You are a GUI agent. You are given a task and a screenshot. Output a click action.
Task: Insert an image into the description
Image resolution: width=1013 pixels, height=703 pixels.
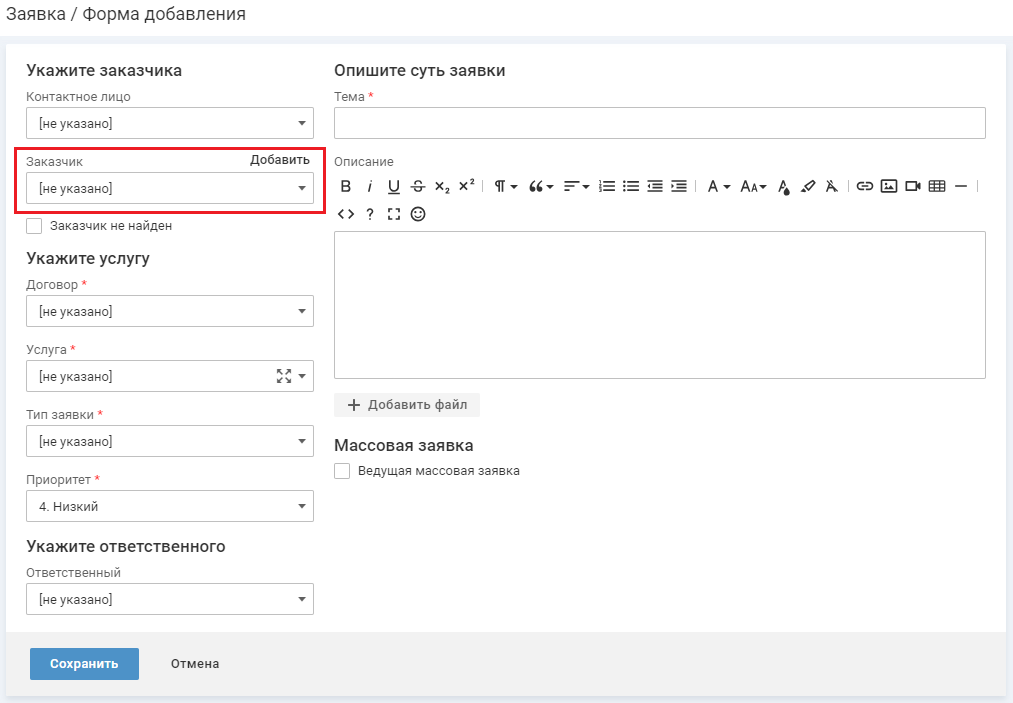pos(889,186)
